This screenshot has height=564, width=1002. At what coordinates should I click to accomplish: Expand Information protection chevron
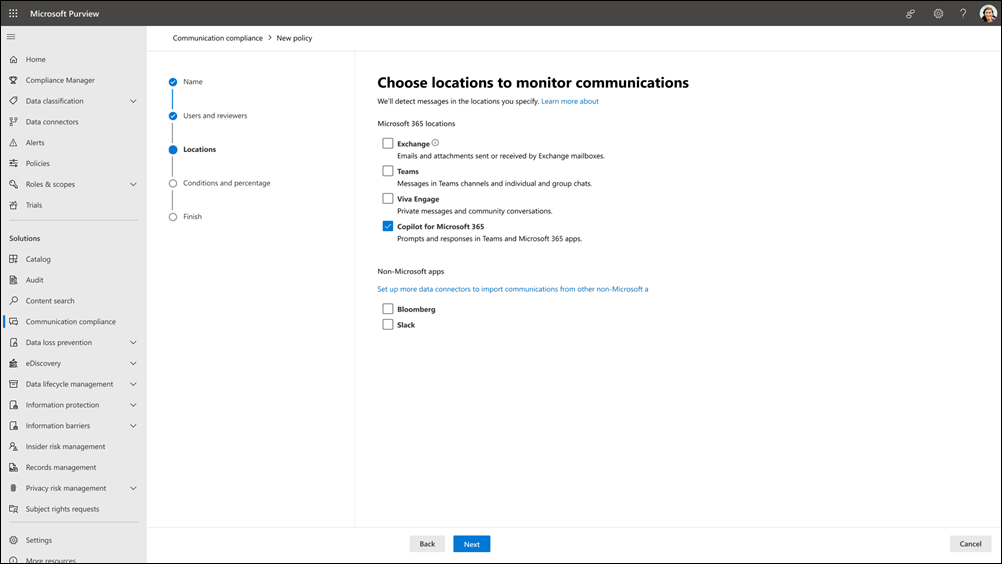point(133,405)
